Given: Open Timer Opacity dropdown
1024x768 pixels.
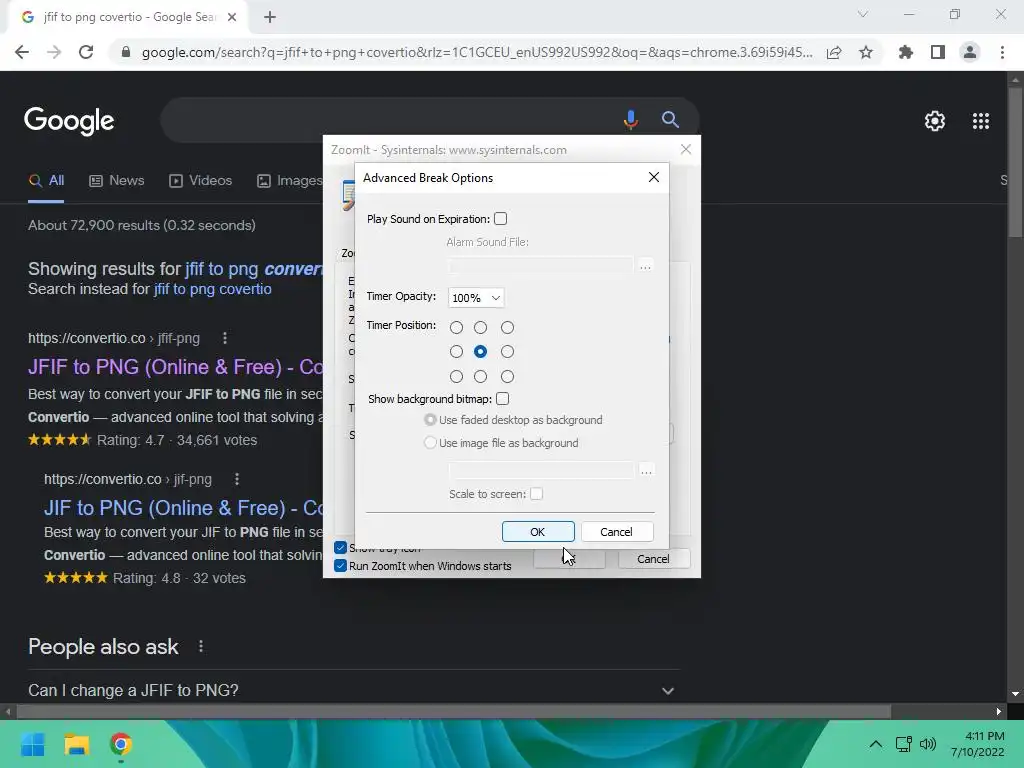Looking at the screenshot, I should [x=476, y=298].
